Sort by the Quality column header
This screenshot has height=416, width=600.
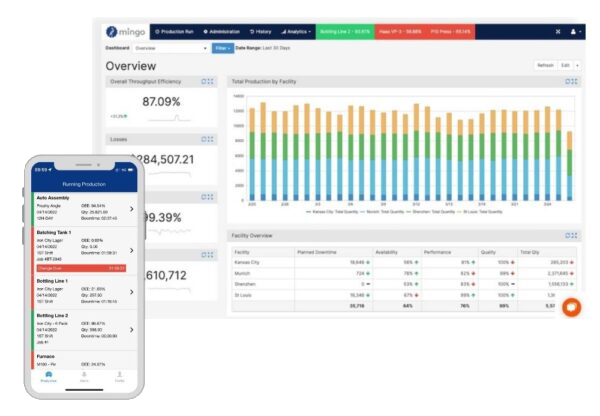click(497, 252)
